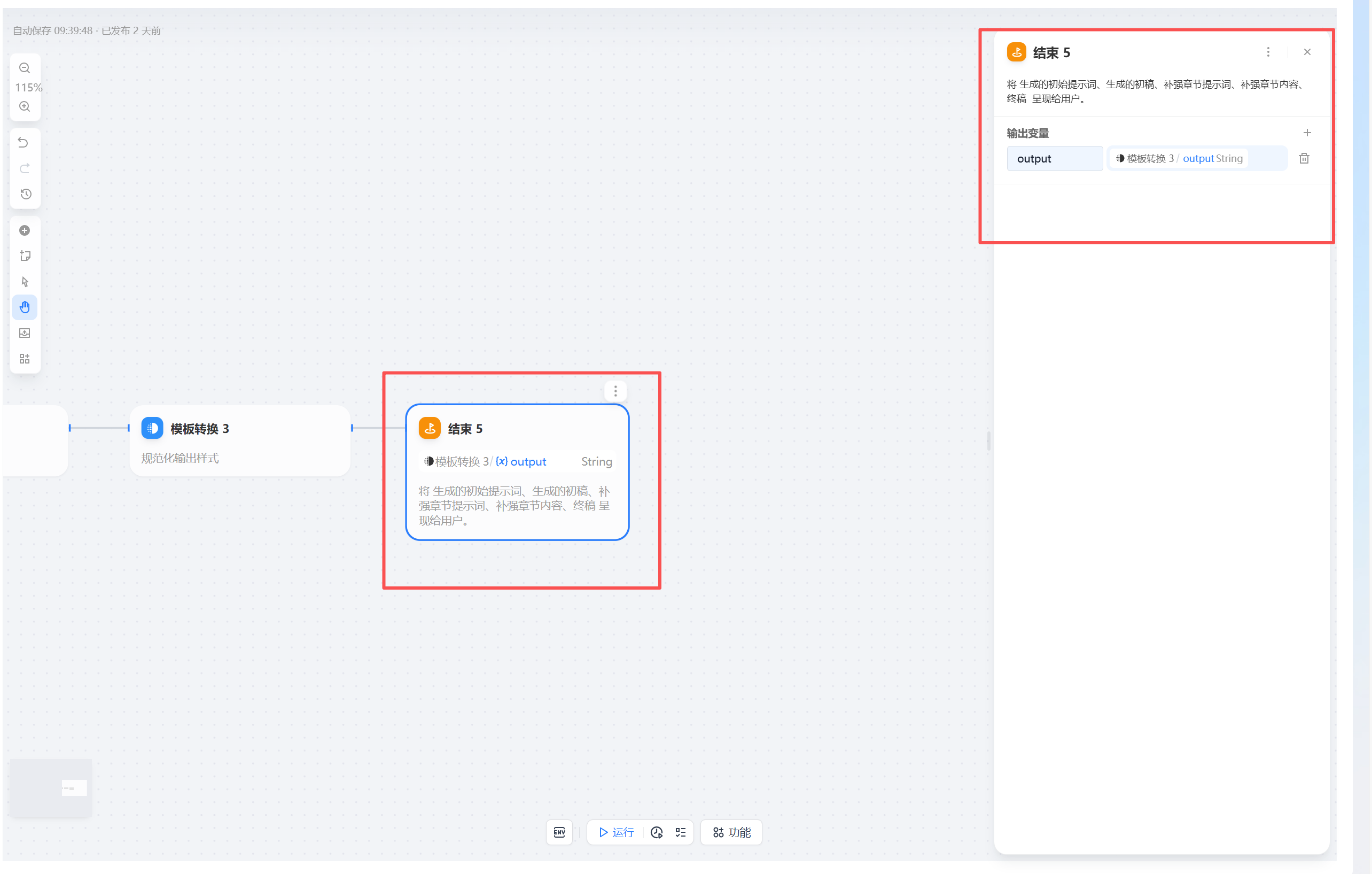Open 结束 5 panel more options menu

tap(1268, 52)
